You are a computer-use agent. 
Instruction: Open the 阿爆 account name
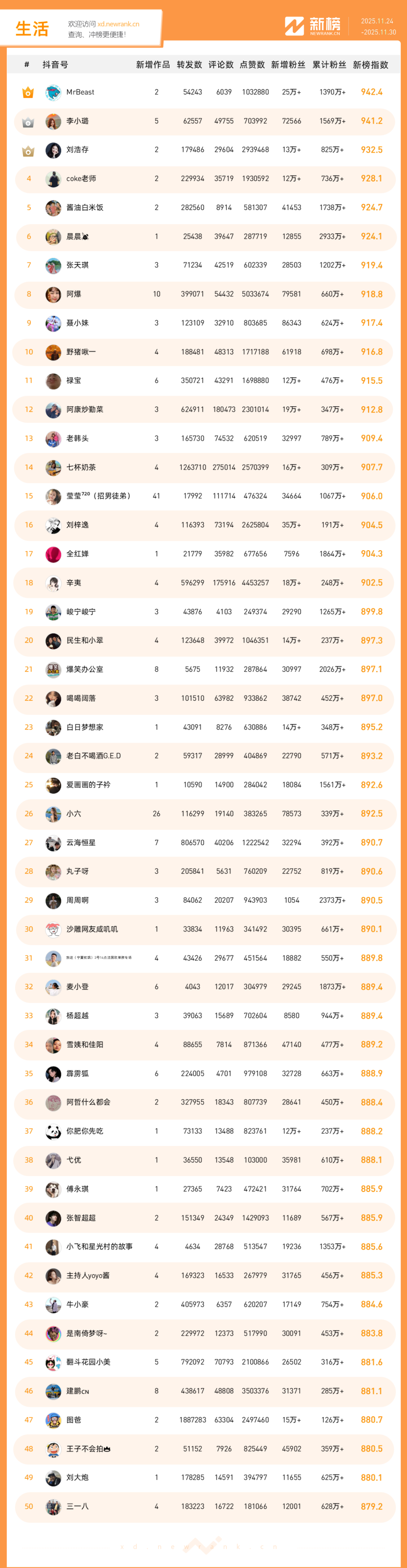click(73, 294)
